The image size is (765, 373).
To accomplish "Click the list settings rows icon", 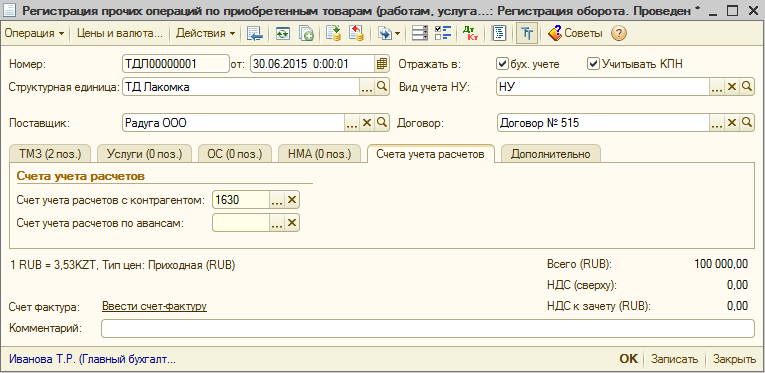I will (x=420, y=34).
